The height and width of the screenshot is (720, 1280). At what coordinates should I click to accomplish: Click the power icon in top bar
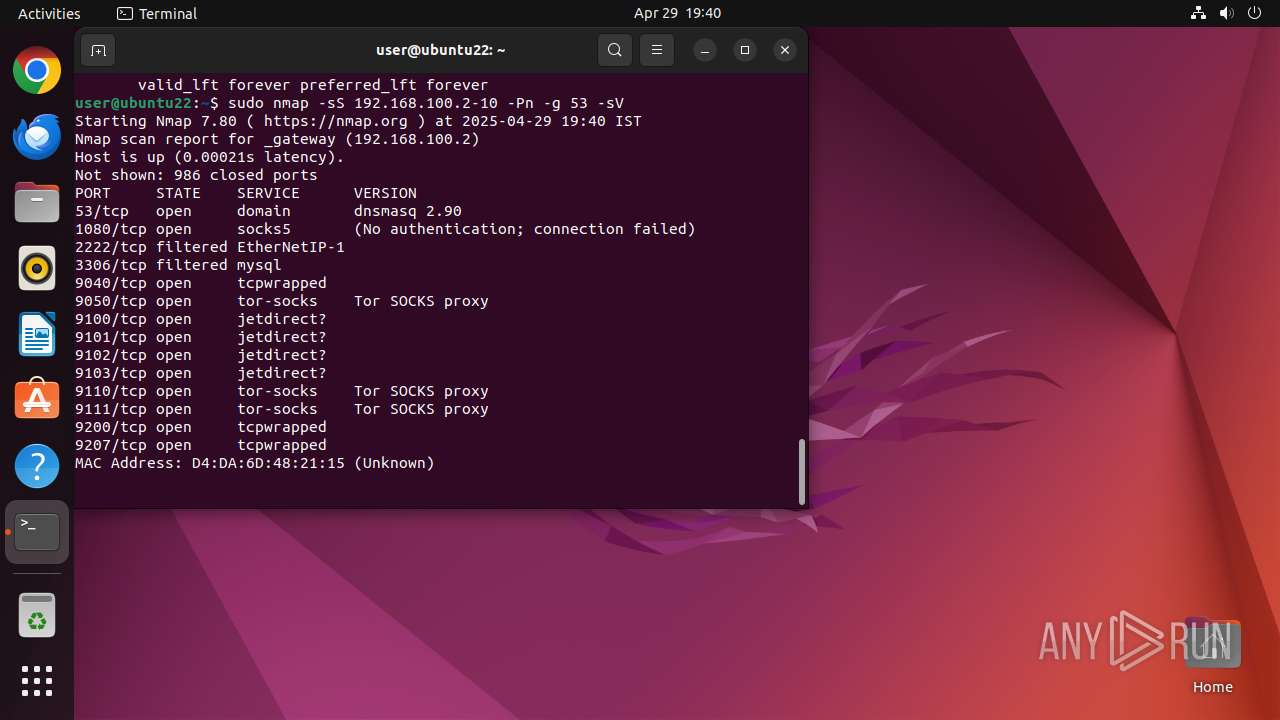(x=1255, y=13)
